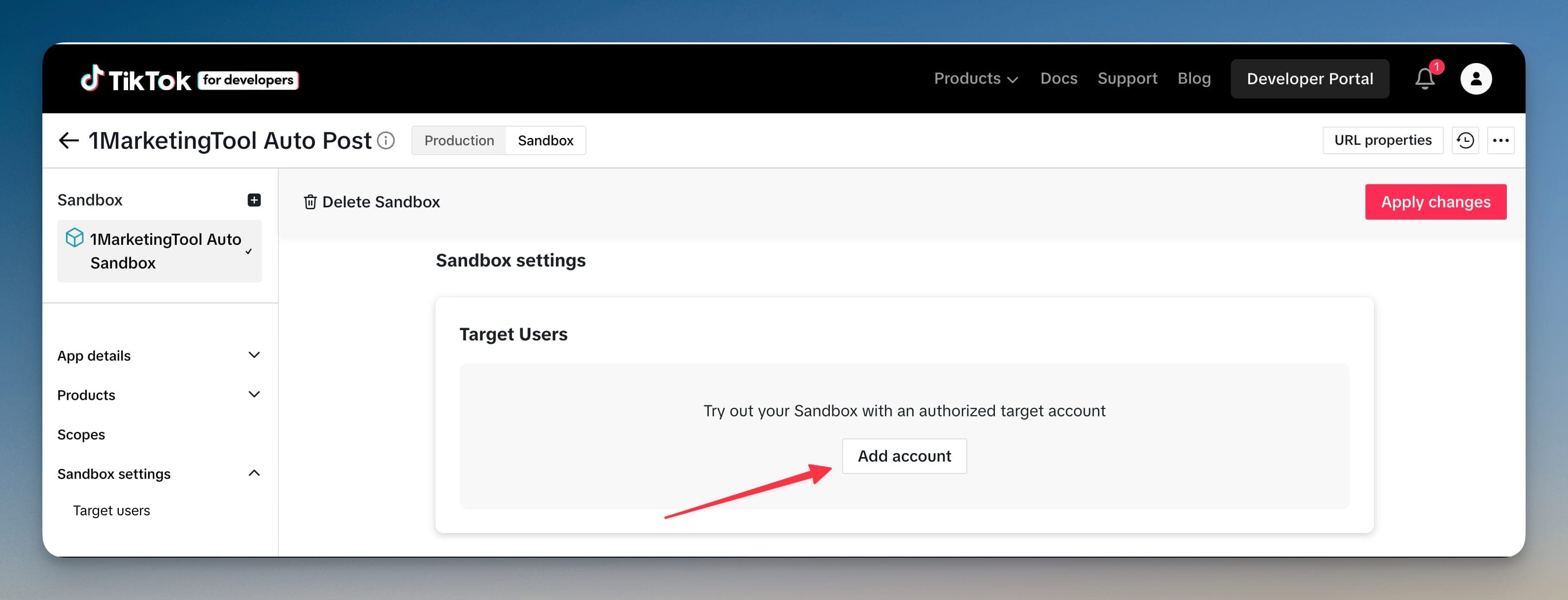Click the authorized target account hint text
The image size is (1568, 600).
904,411
